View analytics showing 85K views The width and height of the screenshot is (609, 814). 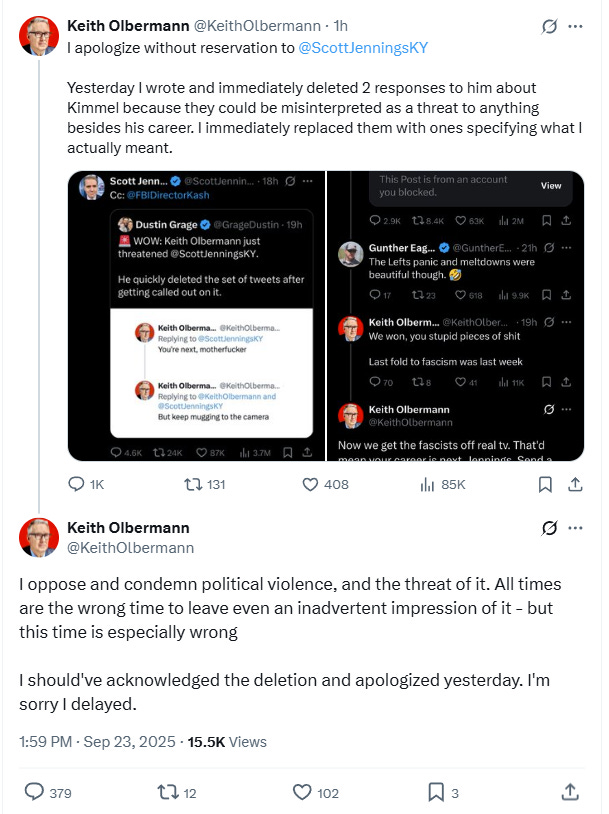[427, 484]
